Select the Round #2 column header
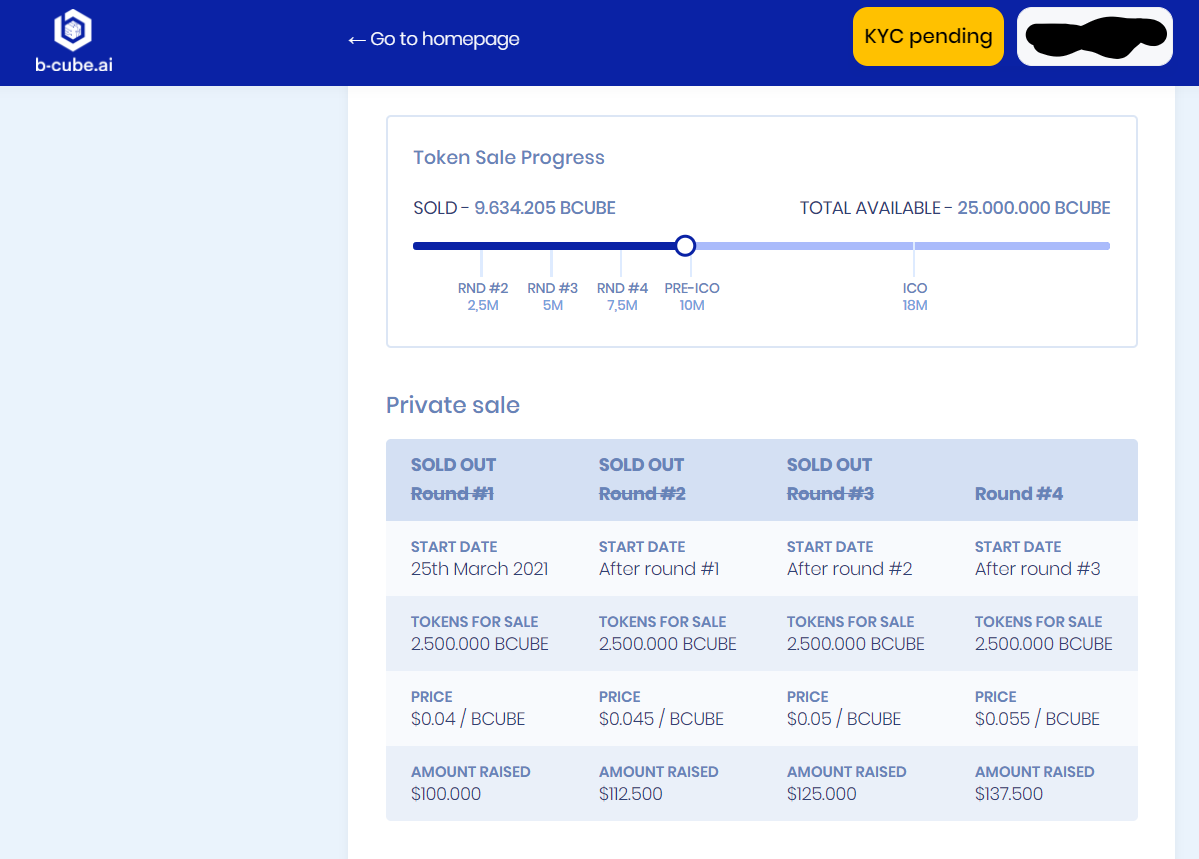1199x859 pixels. [x=642, y=494]
